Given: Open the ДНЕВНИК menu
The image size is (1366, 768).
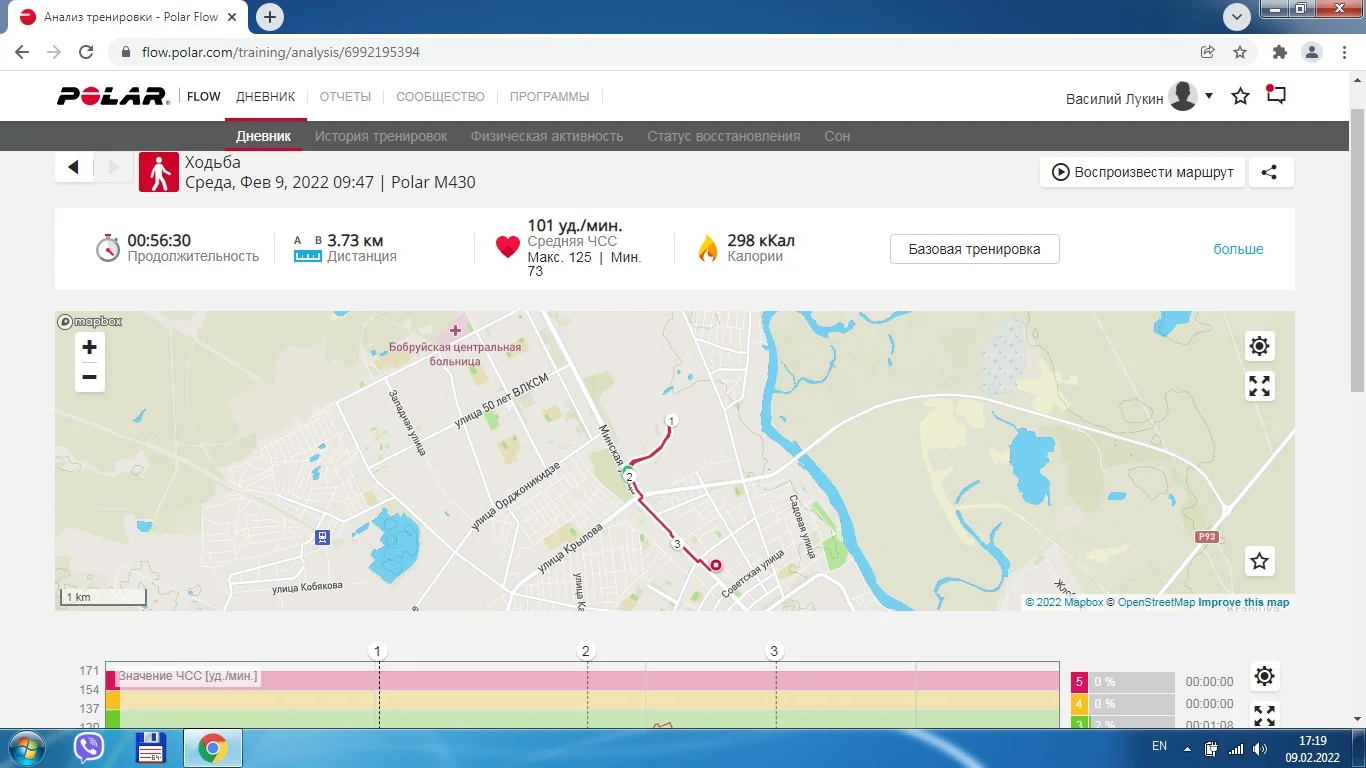Looking at the screenshot, I should point(266,97).
